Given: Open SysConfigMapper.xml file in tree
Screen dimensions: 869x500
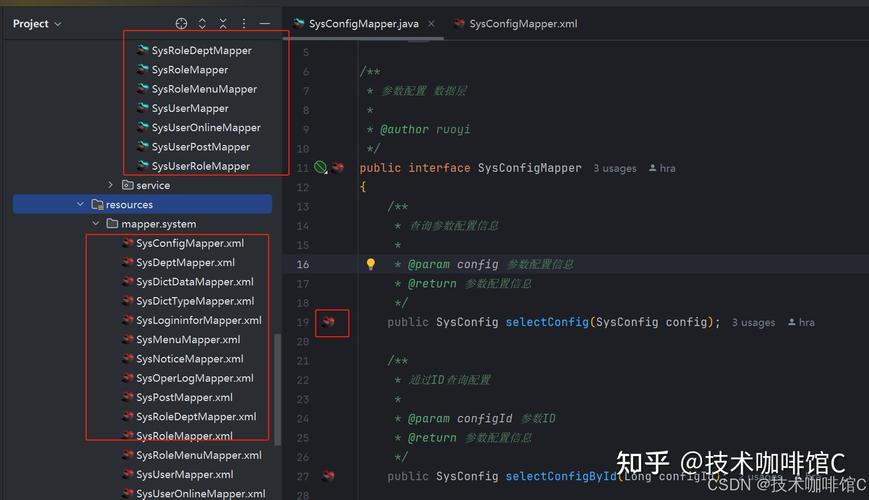Looking at the screenshot, I should click(x=190, y=243).
